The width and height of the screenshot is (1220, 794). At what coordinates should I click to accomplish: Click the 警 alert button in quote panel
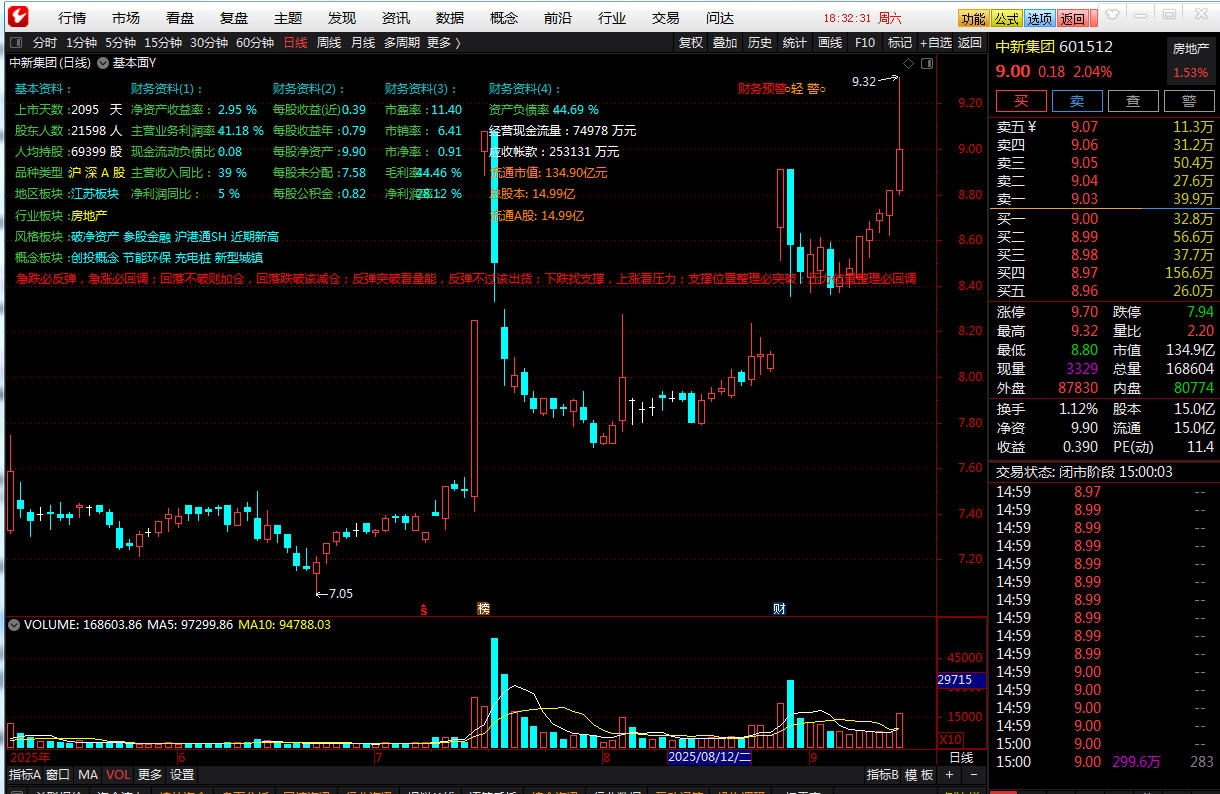(x=1189, y=101)
